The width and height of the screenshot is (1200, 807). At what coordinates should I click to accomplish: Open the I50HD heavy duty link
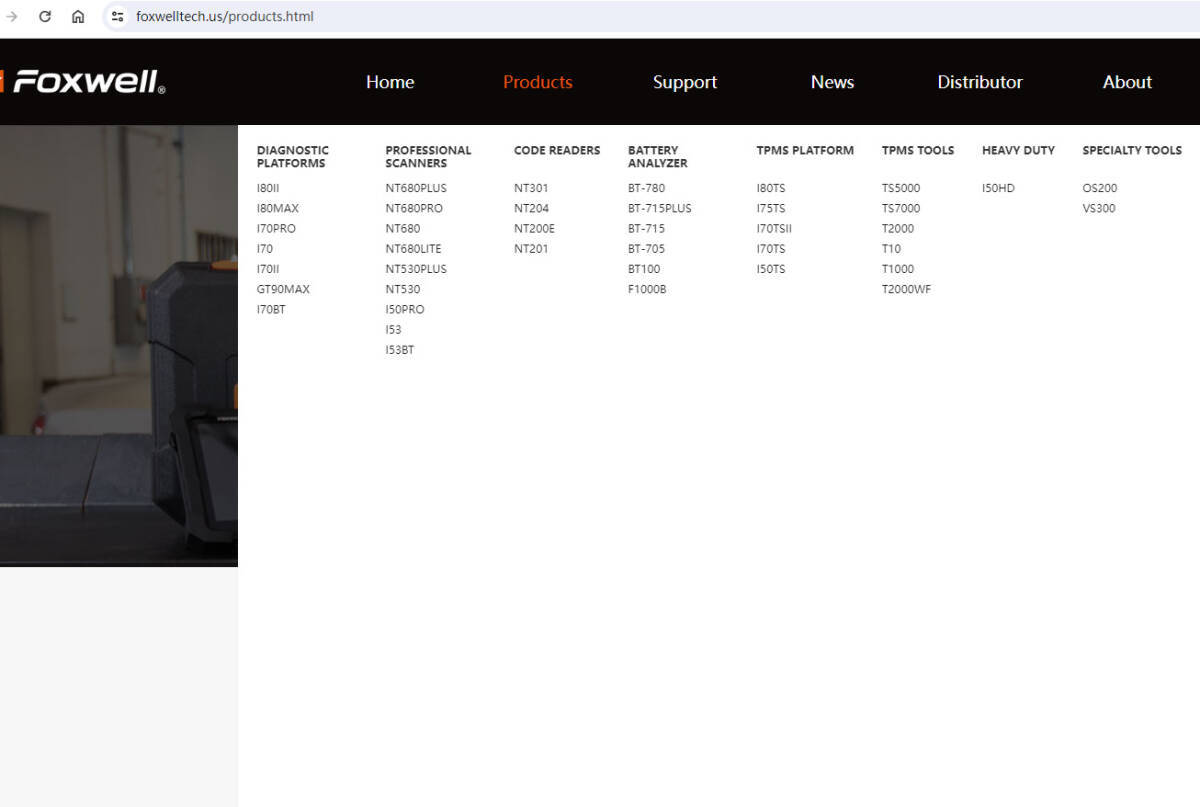tap(998, 188)
